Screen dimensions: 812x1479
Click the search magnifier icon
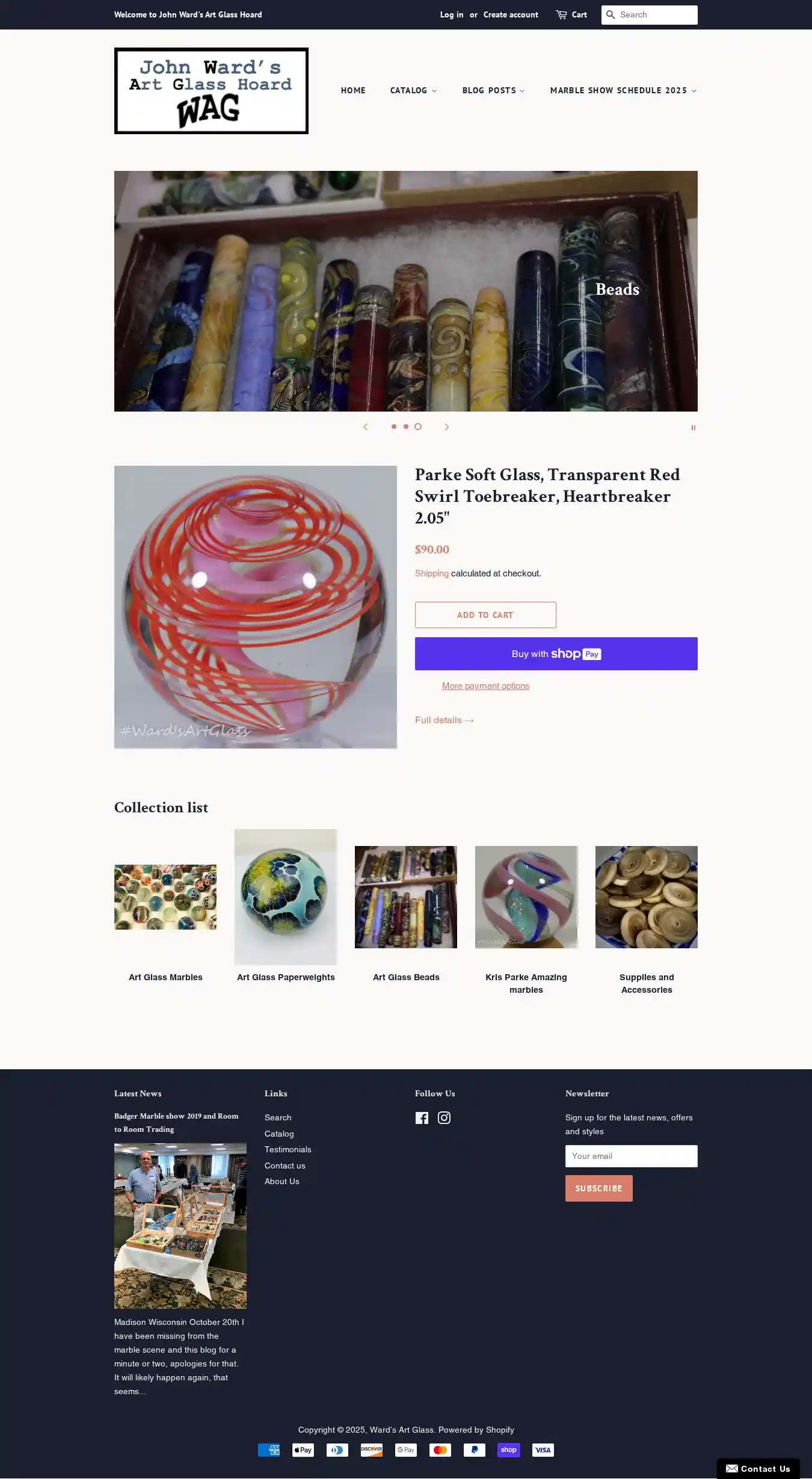pyautogui.click(x=611, y=15)
